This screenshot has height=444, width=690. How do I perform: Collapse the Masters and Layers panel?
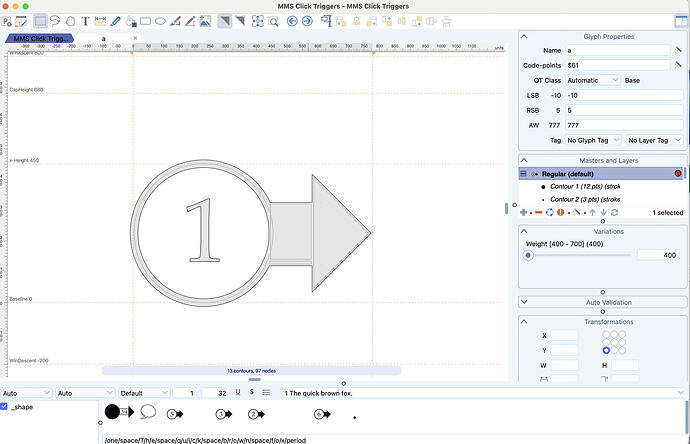point(524,160)
